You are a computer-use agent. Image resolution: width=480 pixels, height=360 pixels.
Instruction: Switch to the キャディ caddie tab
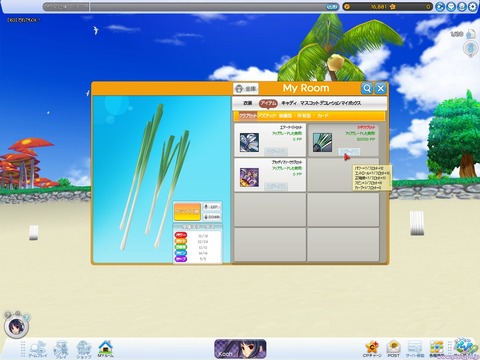pyautogui.click(x=288, y=103)
